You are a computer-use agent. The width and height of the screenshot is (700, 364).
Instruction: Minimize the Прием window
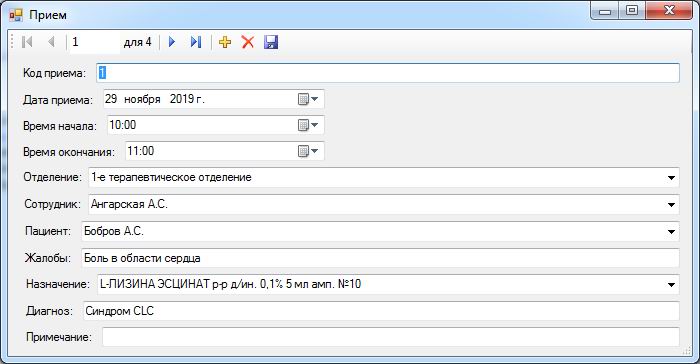(x=605, y=11)
